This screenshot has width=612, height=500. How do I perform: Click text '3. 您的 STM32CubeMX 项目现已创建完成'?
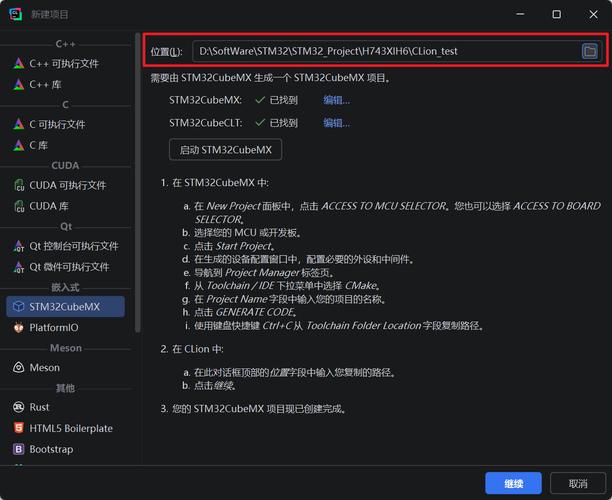pos(254,409)
